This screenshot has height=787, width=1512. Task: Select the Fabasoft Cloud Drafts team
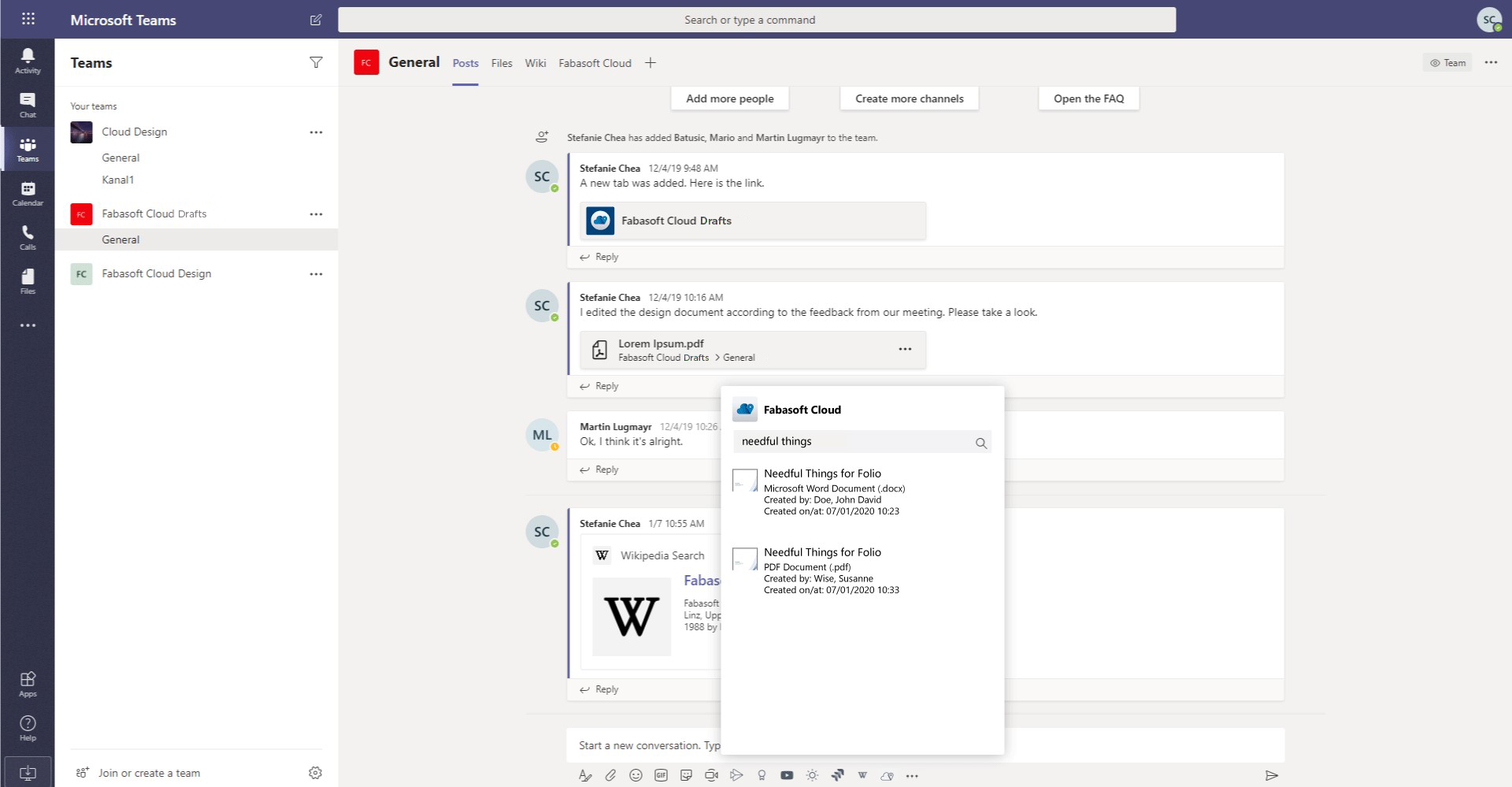click(154, 214)
